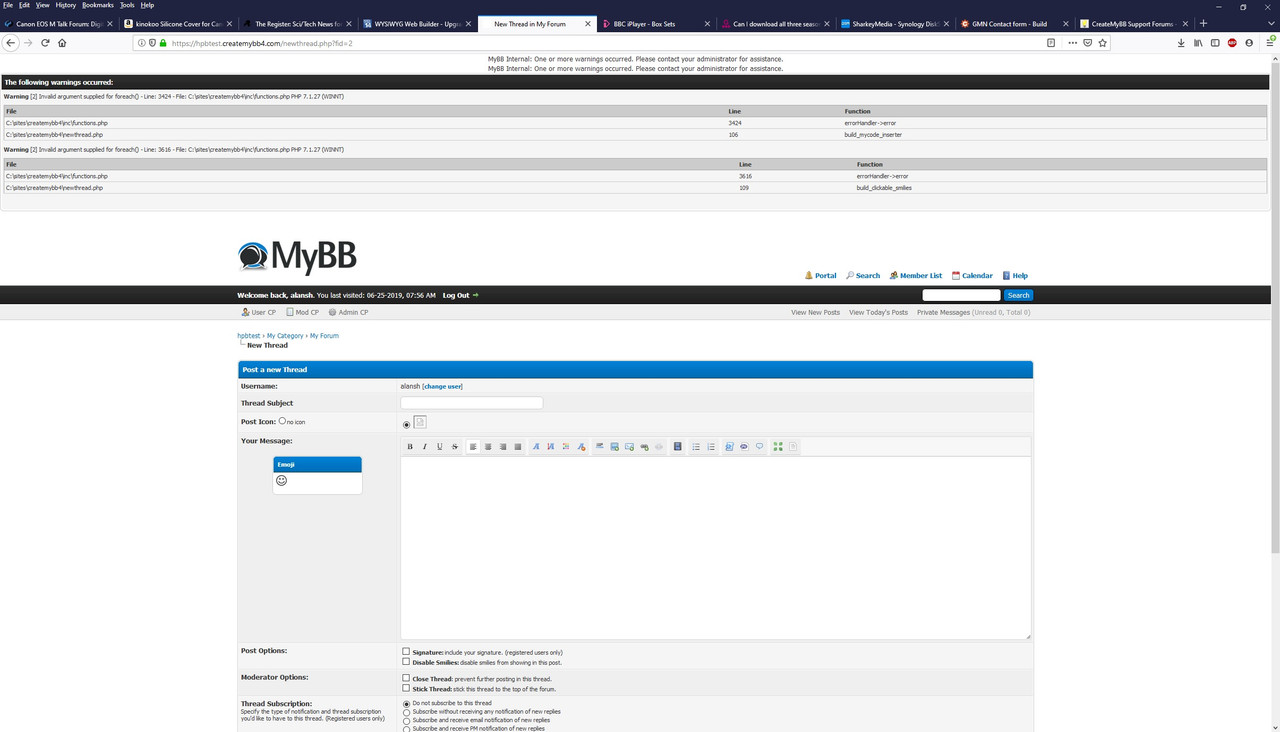Image resolution: width=1280 pixels, height=732 pixels.
Task: Justify message text
Action: [518, 446]
